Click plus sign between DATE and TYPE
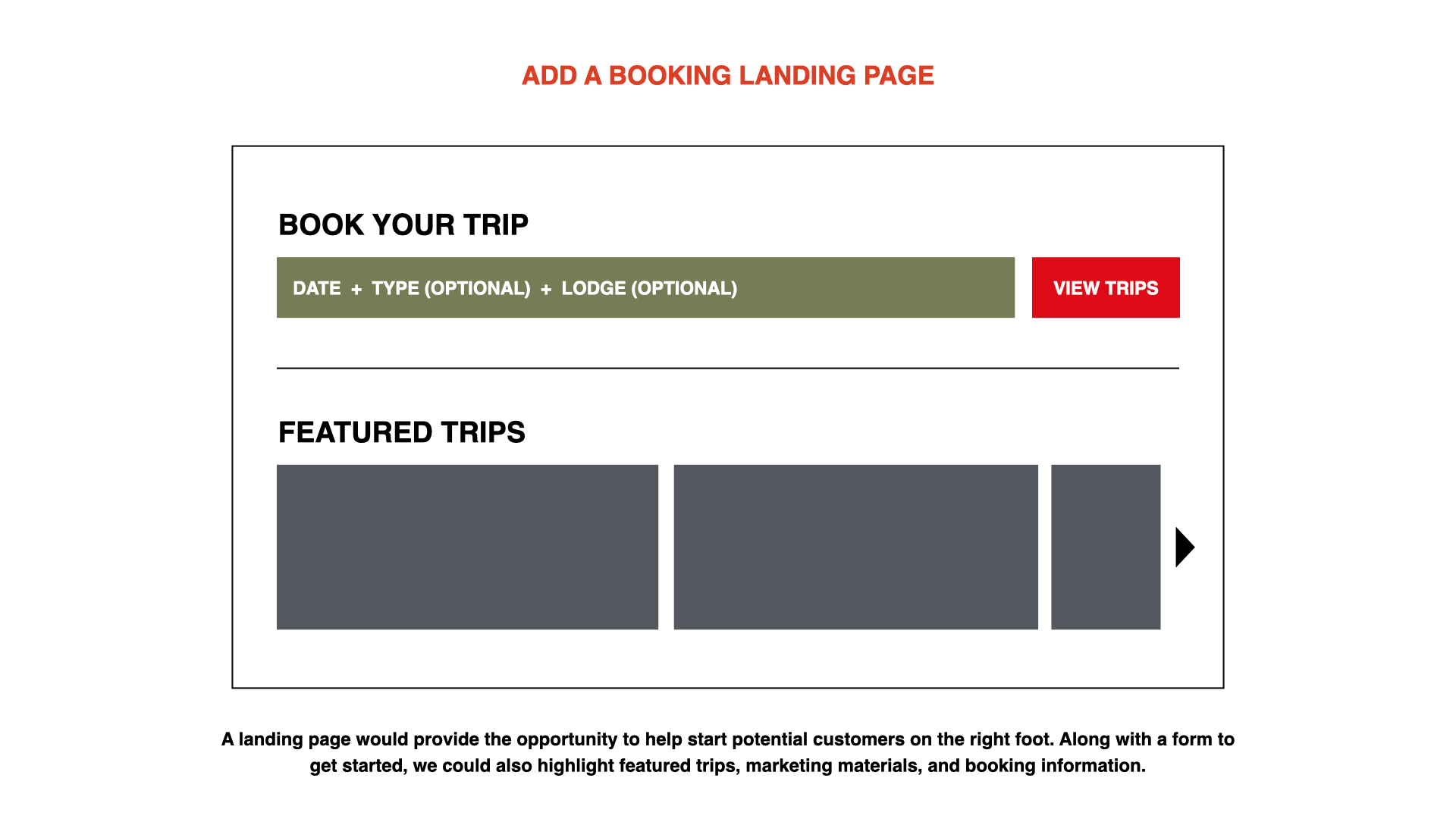Screen dimensions: 1456x819 pos(356,289)
